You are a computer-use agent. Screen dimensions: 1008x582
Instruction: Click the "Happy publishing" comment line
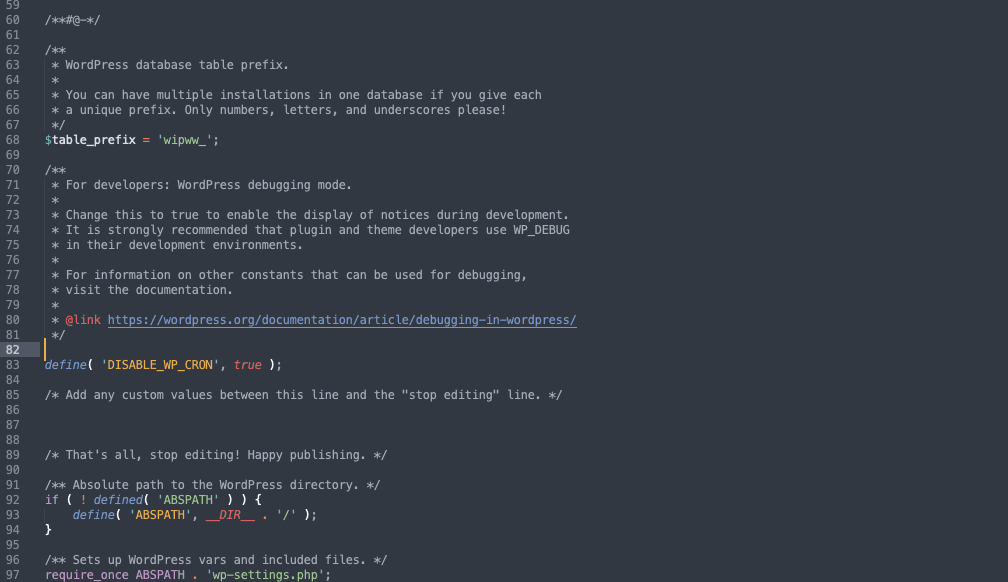pos(216,455)
